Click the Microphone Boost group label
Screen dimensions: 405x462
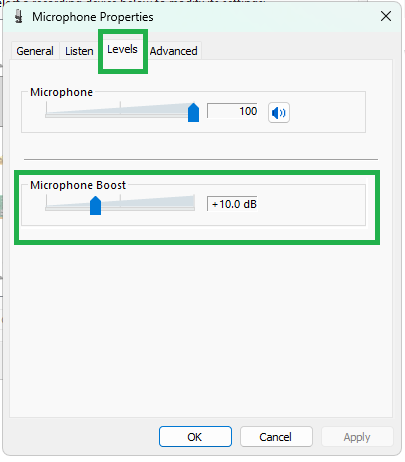point(78,185)
